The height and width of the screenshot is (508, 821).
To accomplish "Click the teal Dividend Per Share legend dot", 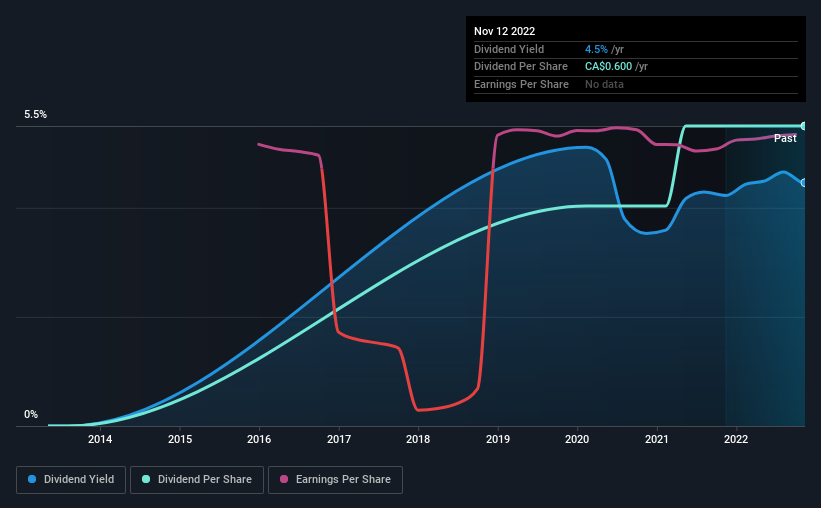I will [146, 479].
